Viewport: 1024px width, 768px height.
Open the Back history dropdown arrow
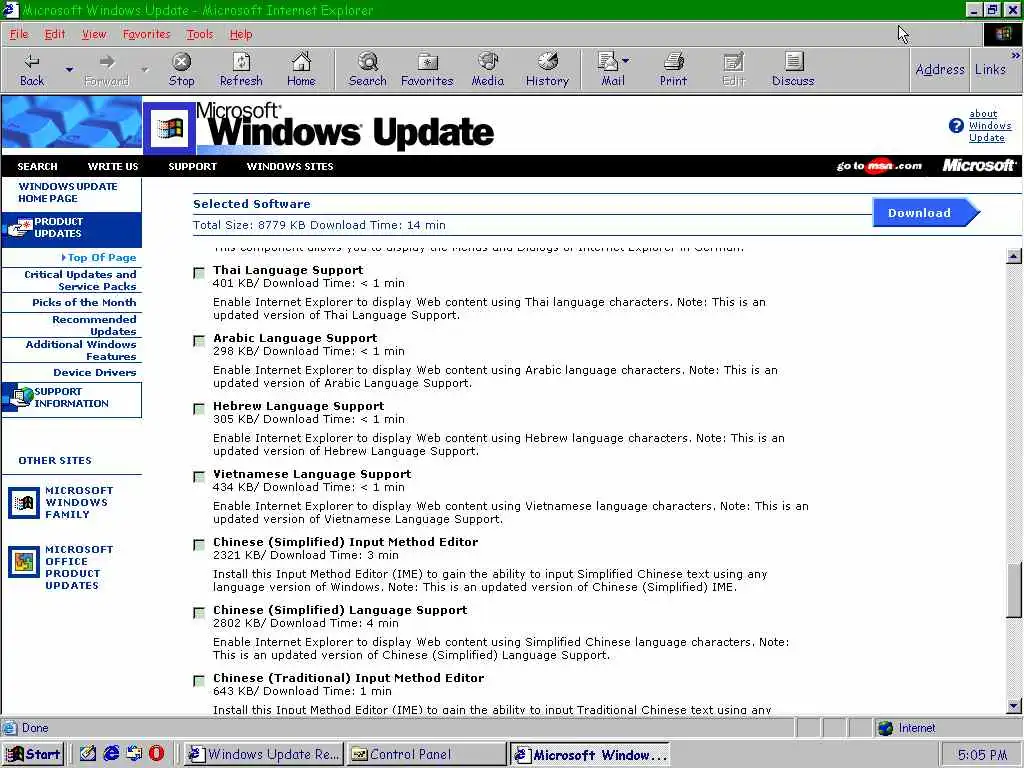(x=69, y=69)
